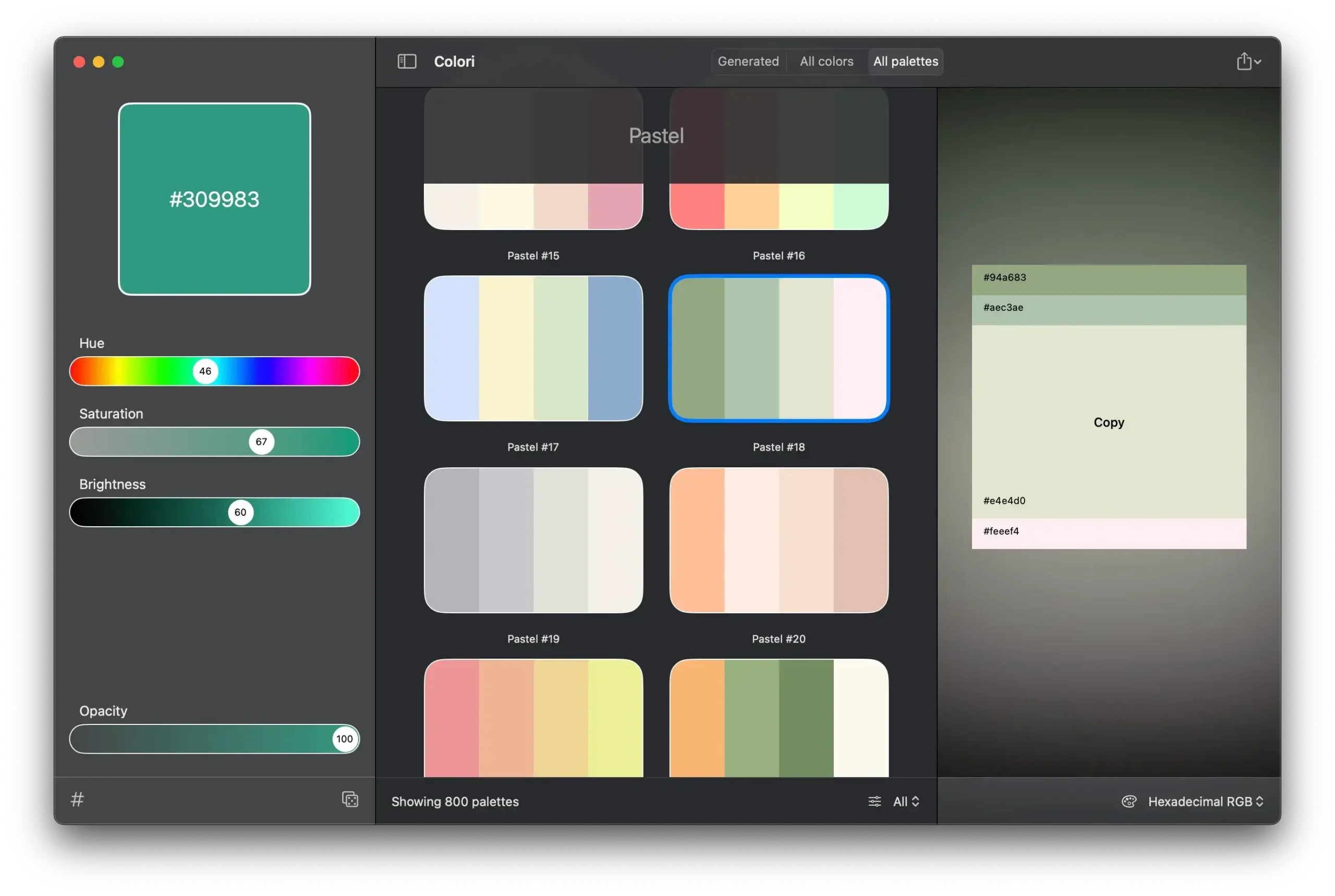Open the All filter dropdown
Screen dimensions: 1335x896
906,801
